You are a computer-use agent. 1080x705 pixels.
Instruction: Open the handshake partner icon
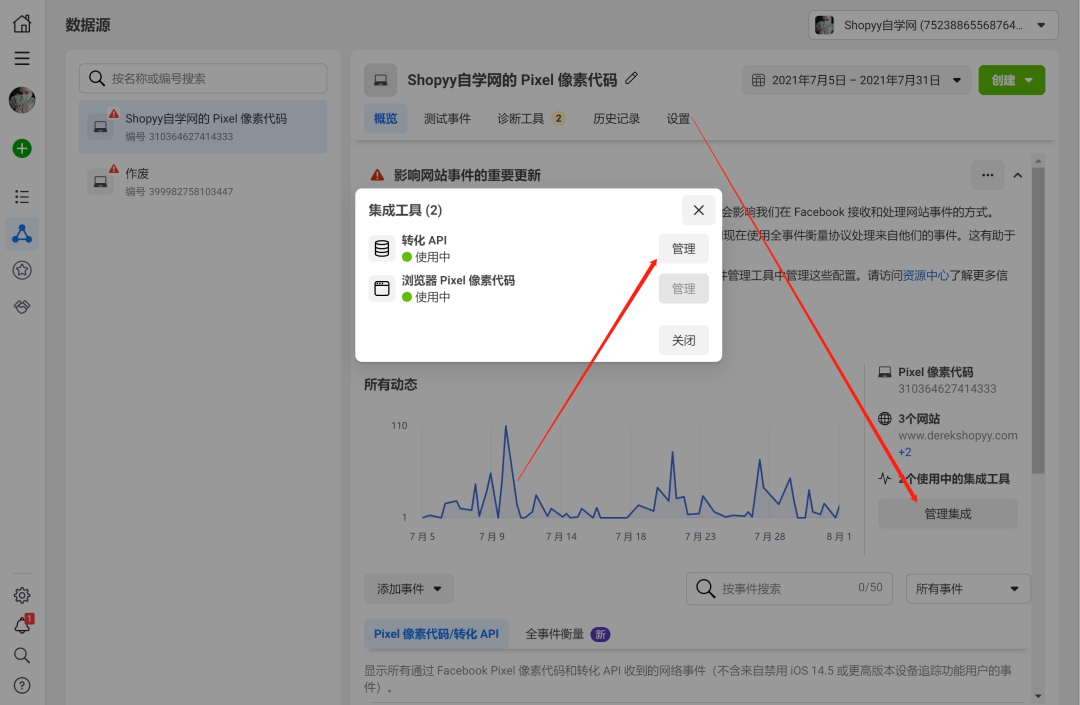(22, 306)
